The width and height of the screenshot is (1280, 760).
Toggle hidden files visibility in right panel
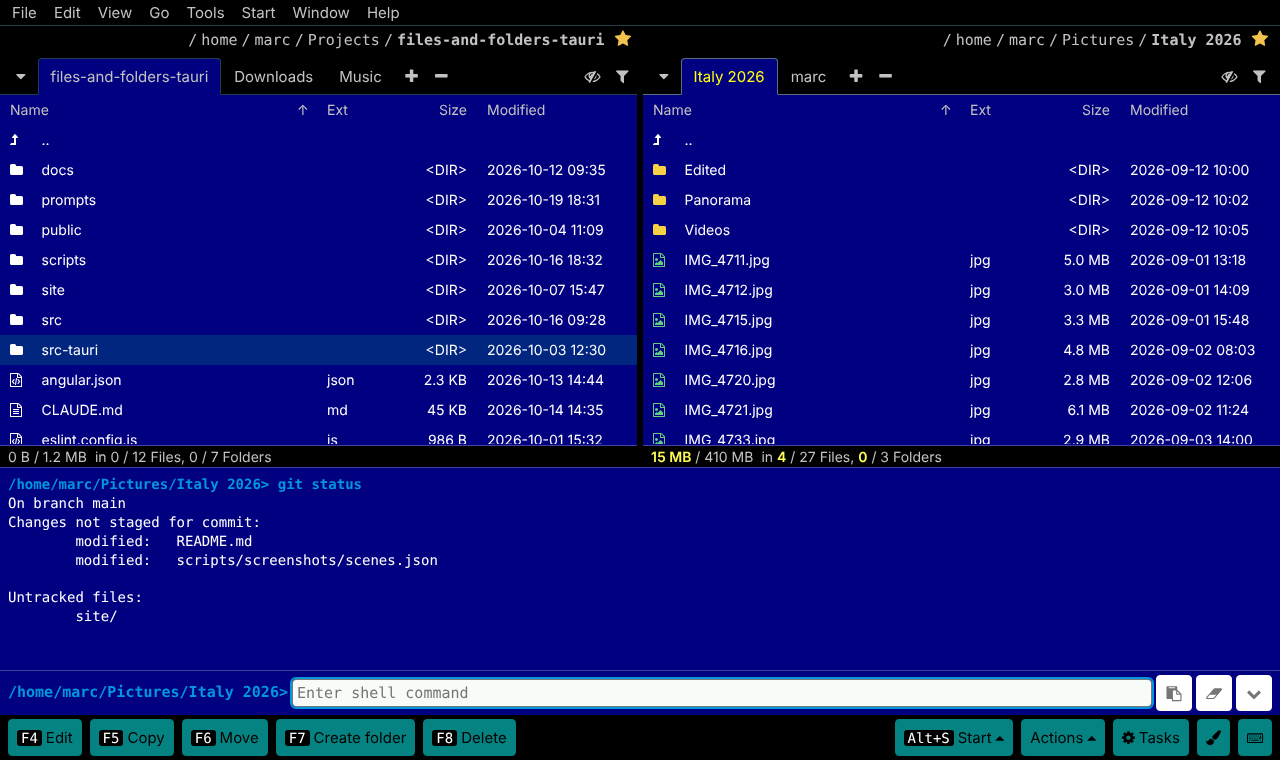point(1229,76)
